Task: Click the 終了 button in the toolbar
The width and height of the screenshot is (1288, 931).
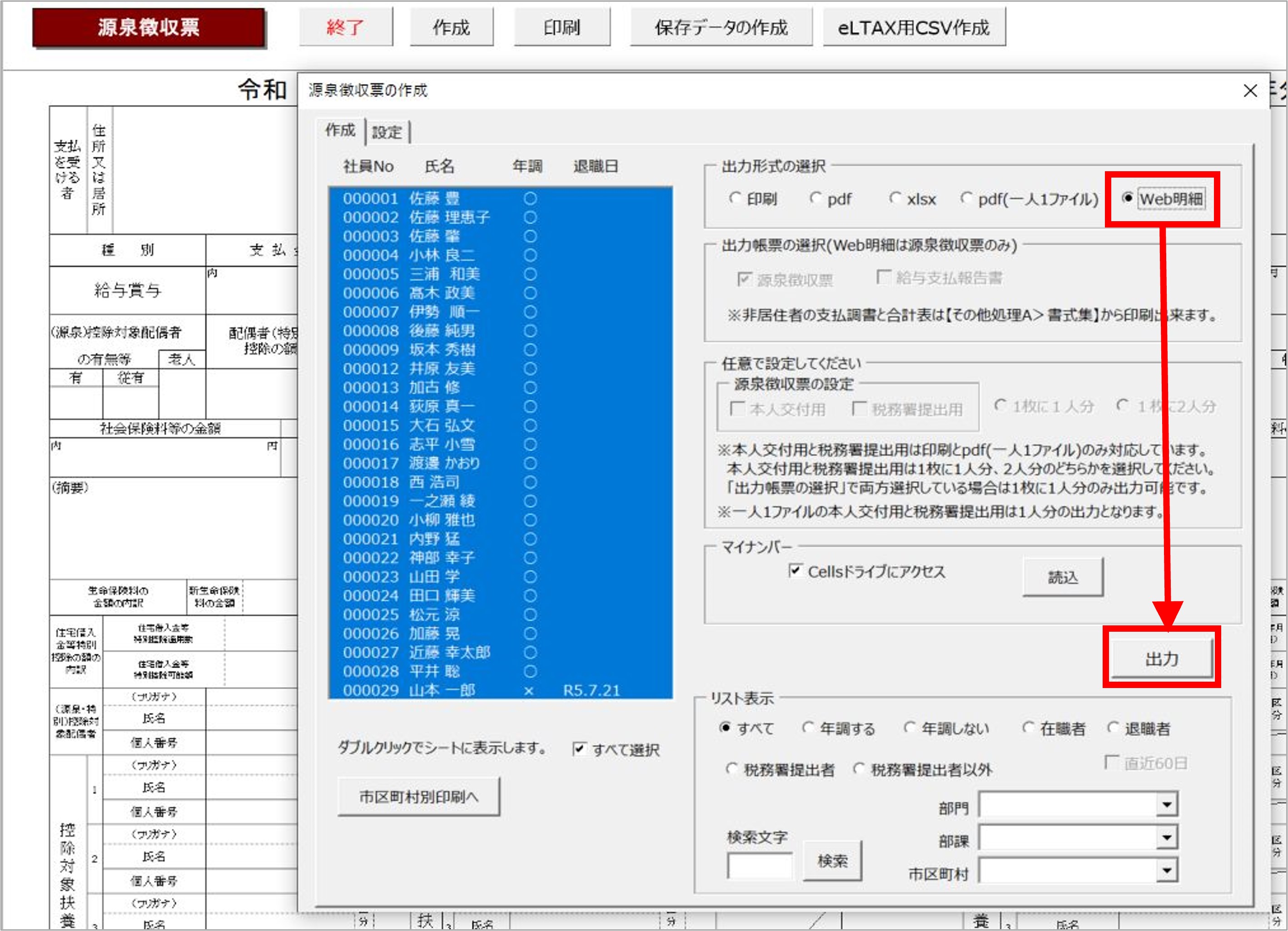Action: 345,27
